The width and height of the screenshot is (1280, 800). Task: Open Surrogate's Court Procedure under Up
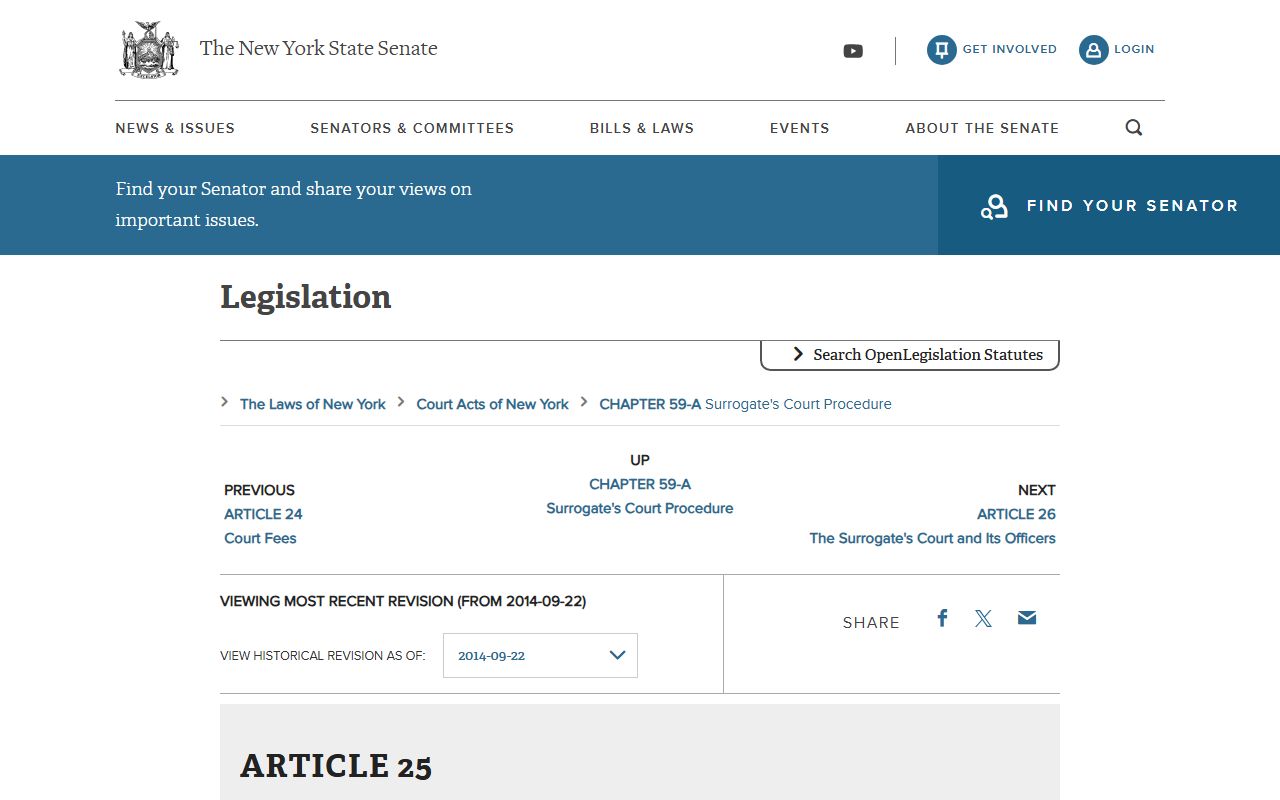click(640, 508)
